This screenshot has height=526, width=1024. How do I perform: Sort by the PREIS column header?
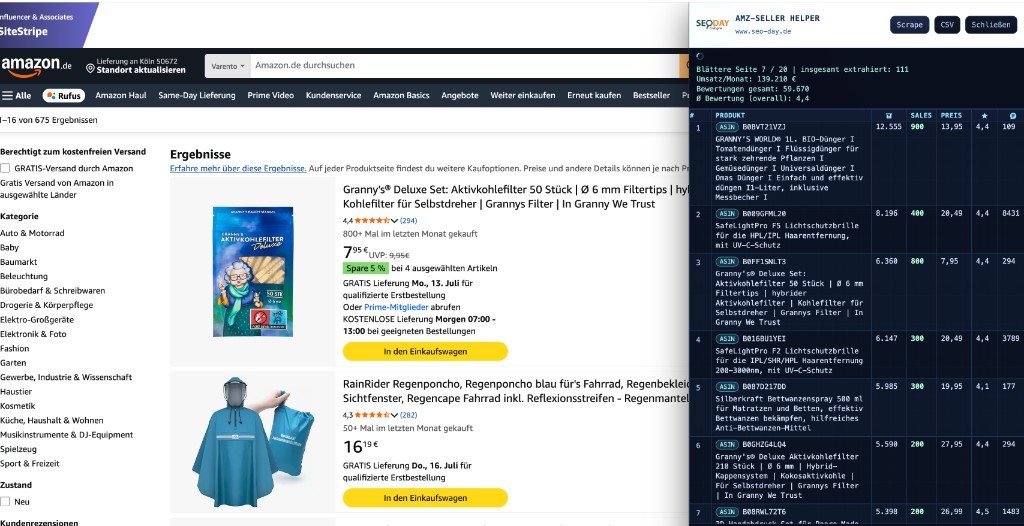coord(951,116)
